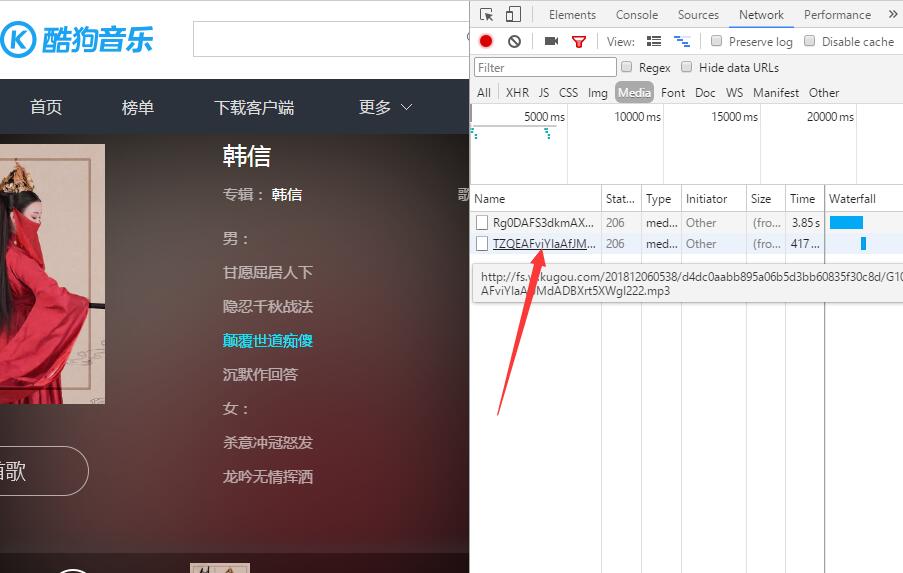The image size is (903, 573).
Task: Click the network Filter text box
Action: pyautogui.click(x=545, y=67)
